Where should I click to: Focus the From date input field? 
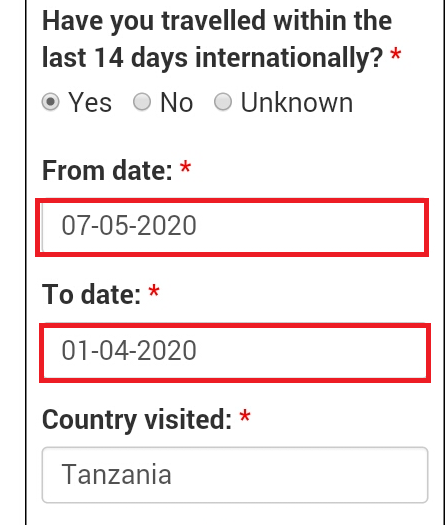232,228
